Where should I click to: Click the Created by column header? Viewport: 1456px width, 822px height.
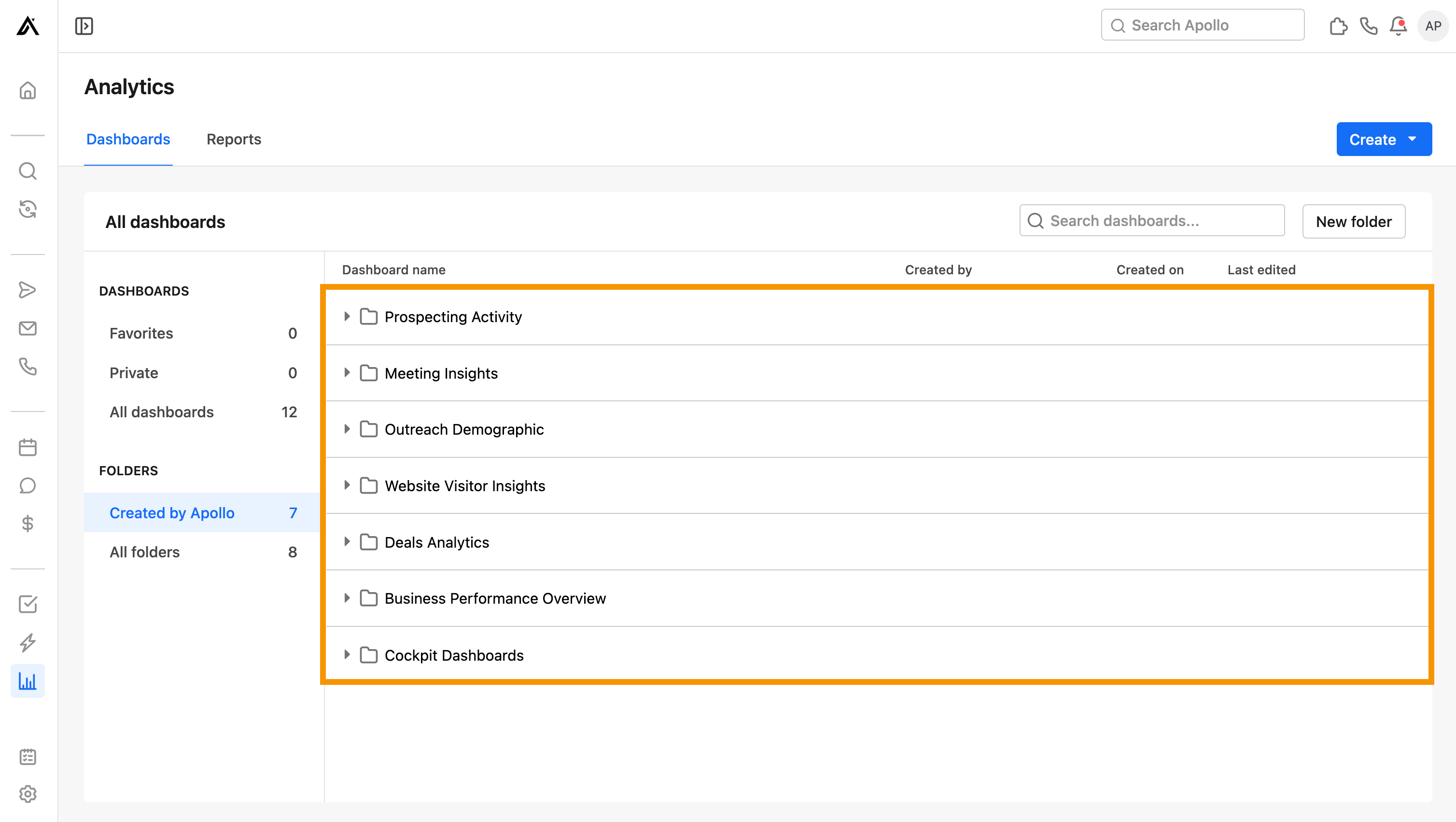click(938, 269)
